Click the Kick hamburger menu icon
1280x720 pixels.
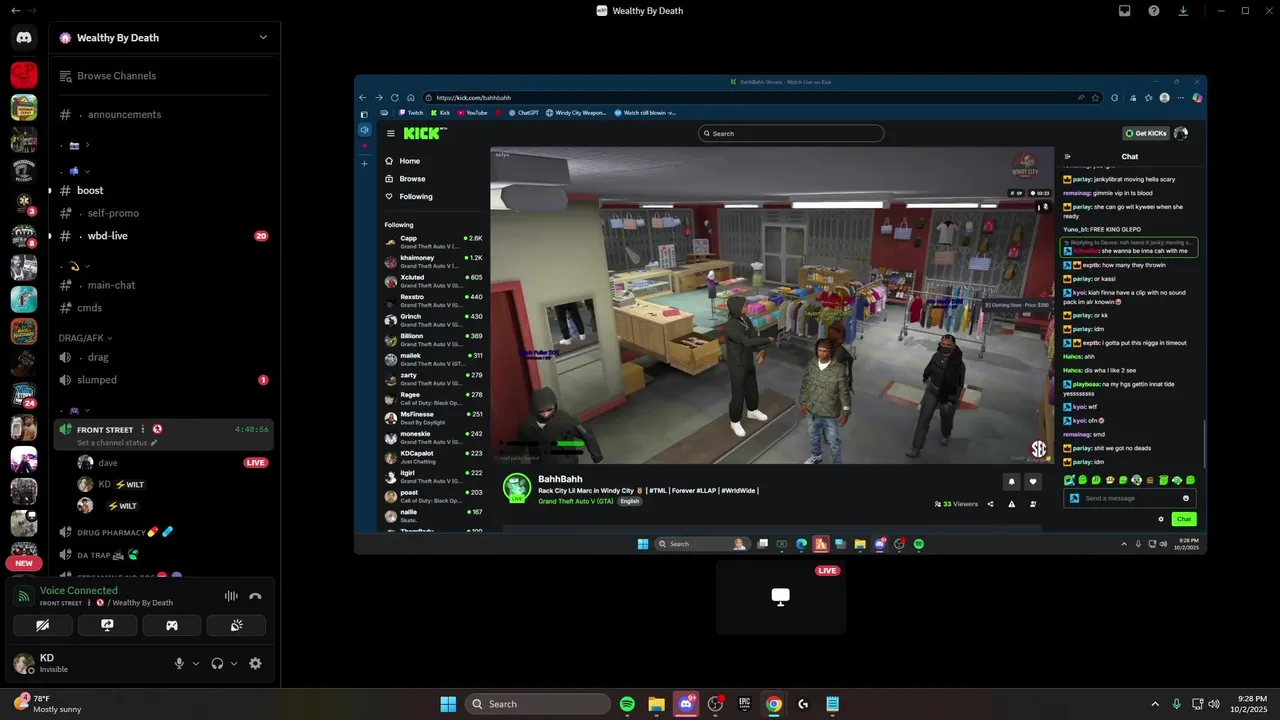[390, 133]
